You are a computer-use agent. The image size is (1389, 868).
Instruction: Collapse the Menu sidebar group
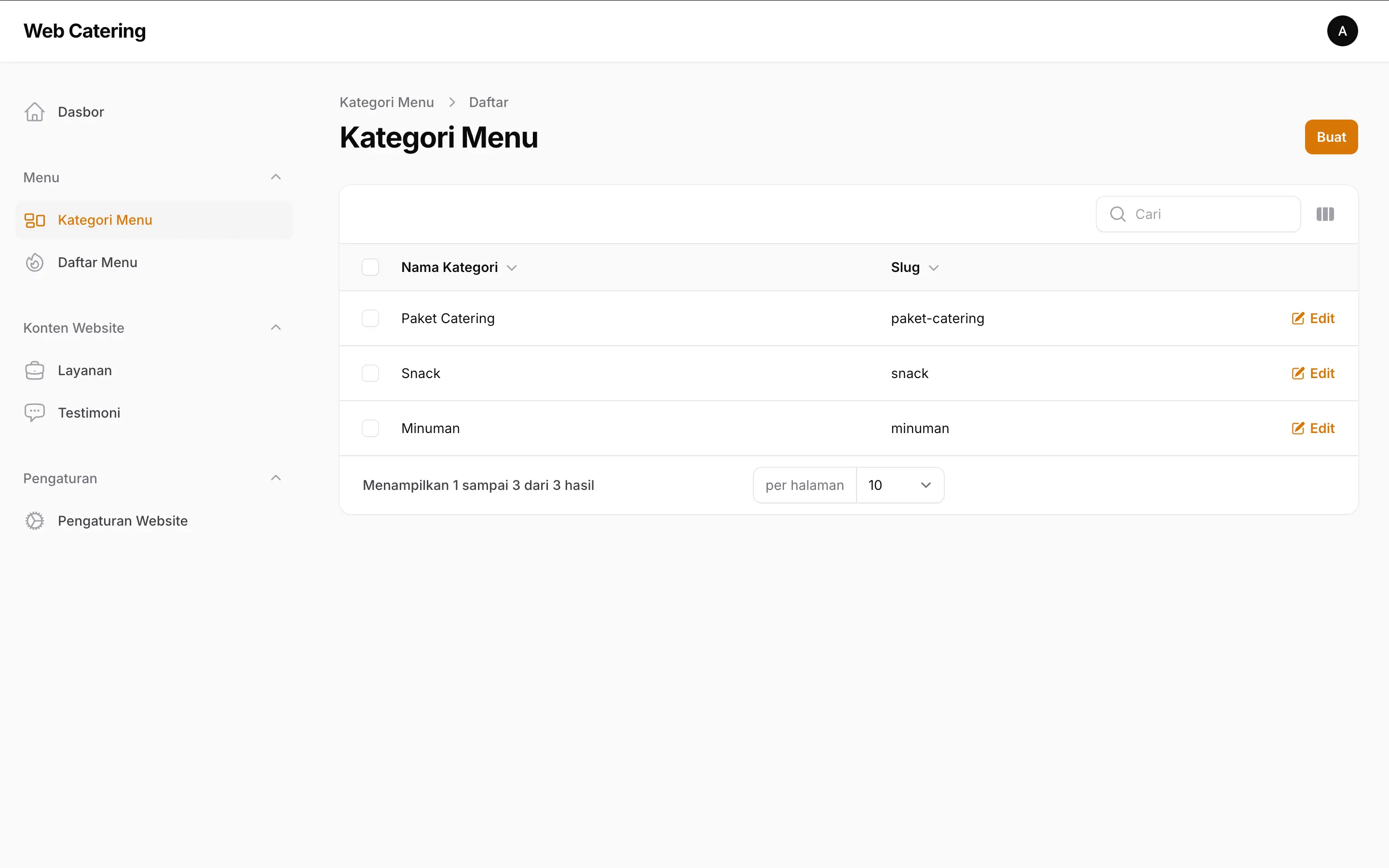click(x=275, y=177)
